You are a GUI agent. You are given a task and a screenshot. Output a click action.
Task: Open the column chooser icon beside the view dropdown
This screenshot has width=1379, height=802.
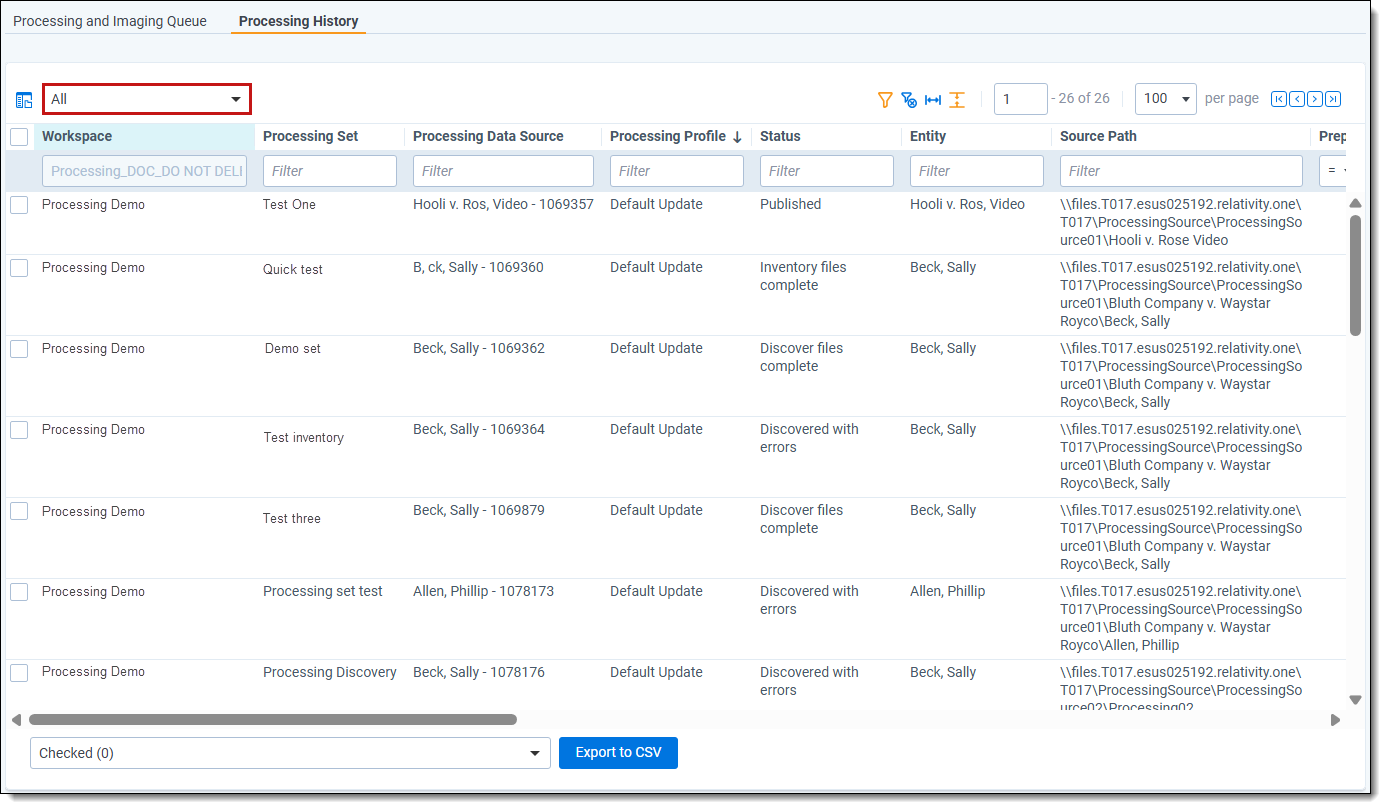point(24,100)
